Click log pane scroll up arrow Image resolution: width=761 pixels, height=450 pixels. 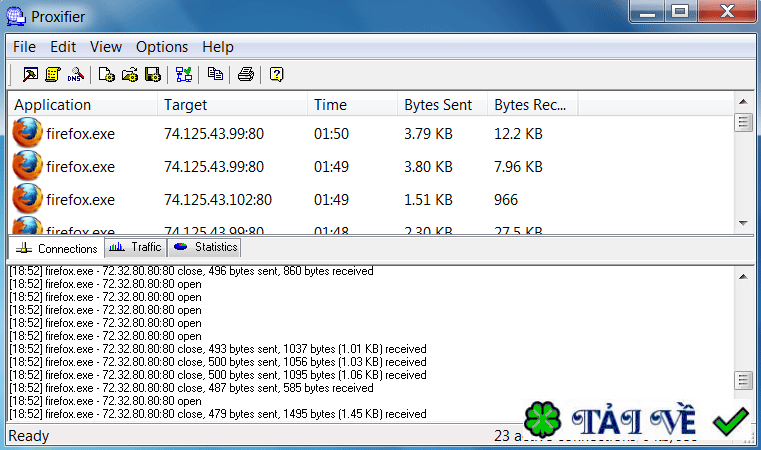(x=743, y=277)
